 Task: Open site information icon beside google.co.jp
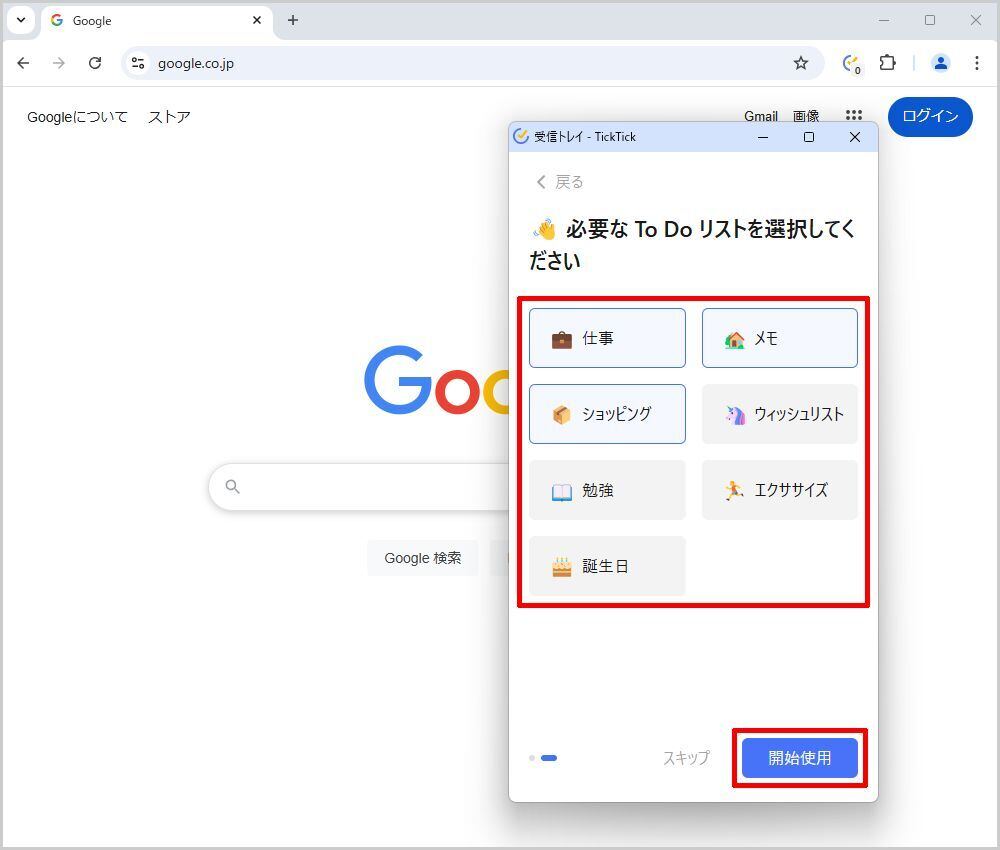click(x=138, y=63)
